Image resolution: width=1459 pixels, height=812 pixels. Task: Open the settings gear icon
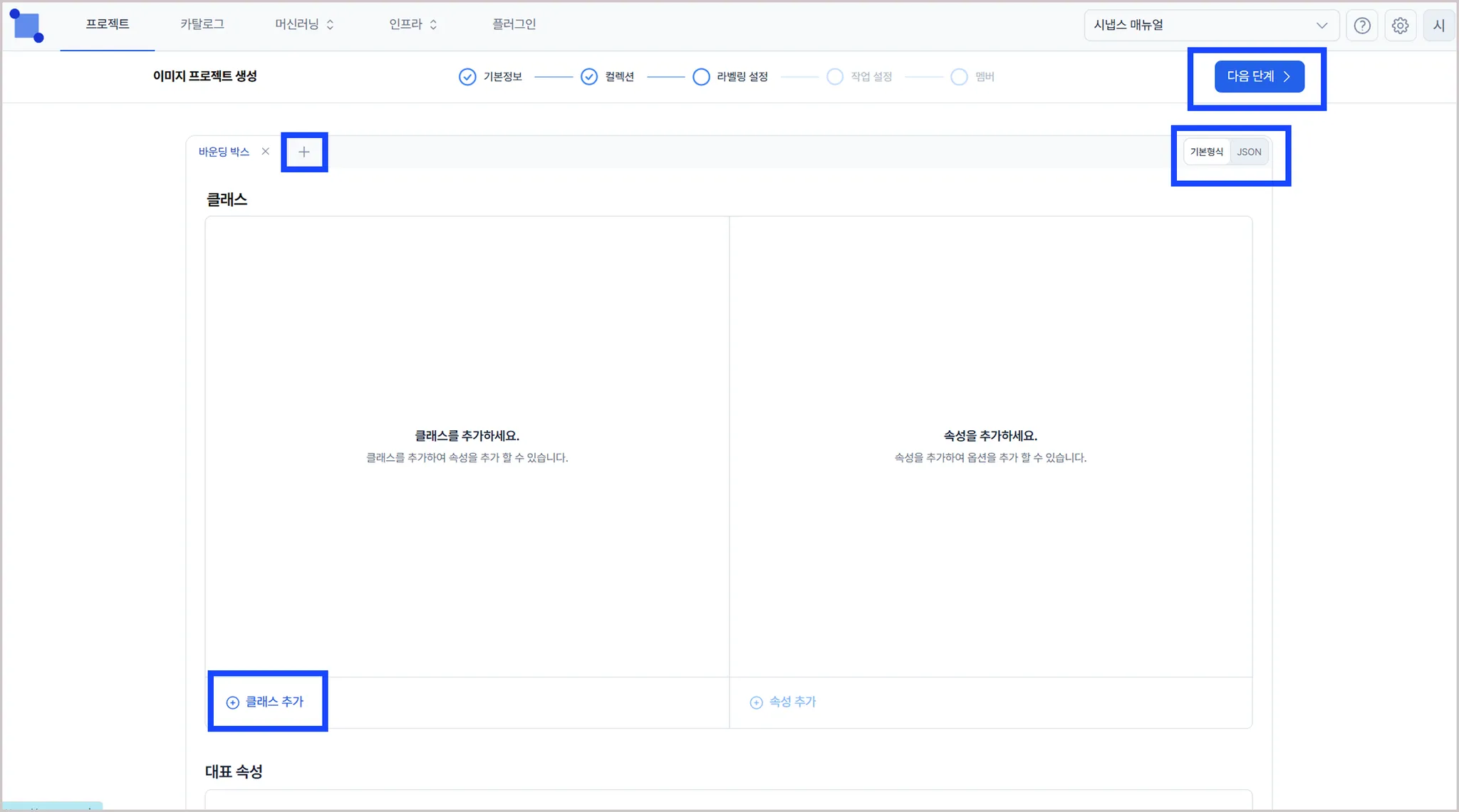click(1400, 26)
